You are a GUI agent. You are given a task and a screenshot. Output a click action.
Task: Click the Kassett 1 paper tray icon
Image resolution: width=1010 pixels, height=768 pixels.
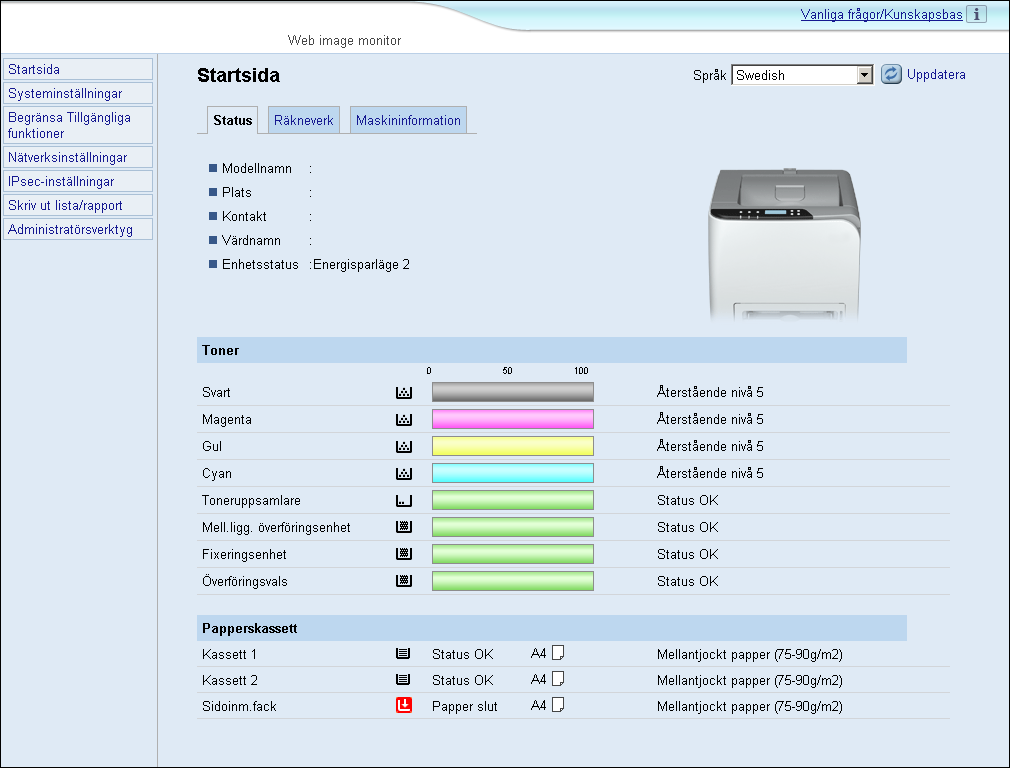click(x=403, y=654)
